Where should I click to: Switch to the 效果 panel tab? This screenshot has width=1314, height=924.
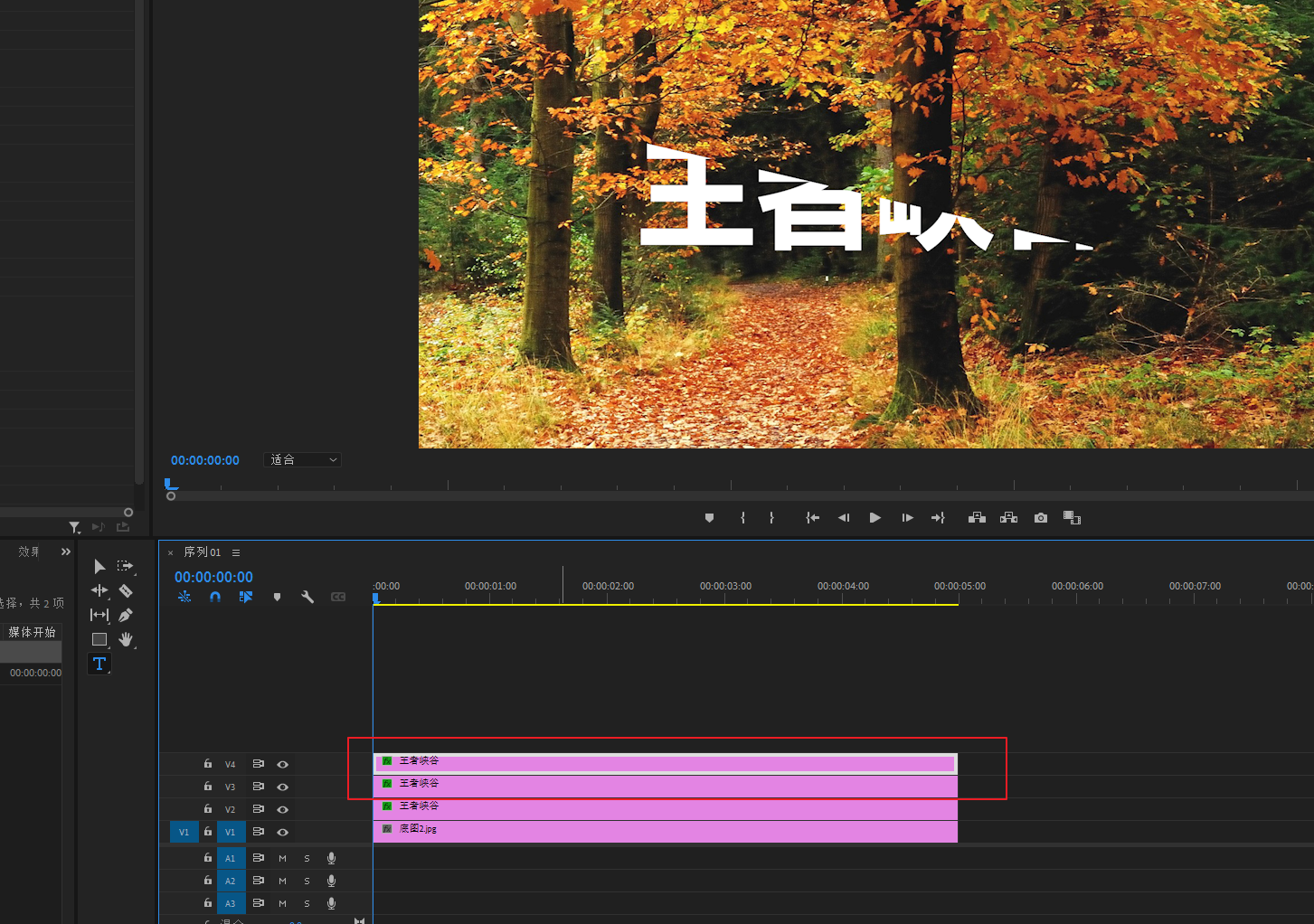click(x=29, y=552)
